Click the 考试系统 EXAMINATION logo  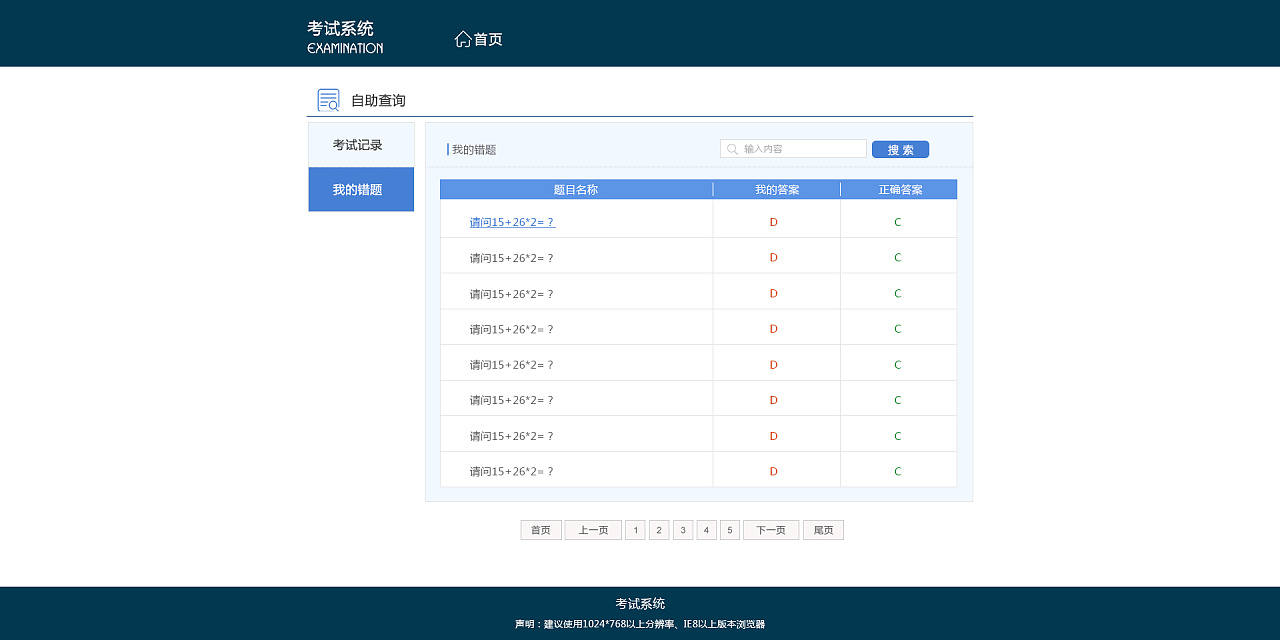pos(345,37)
